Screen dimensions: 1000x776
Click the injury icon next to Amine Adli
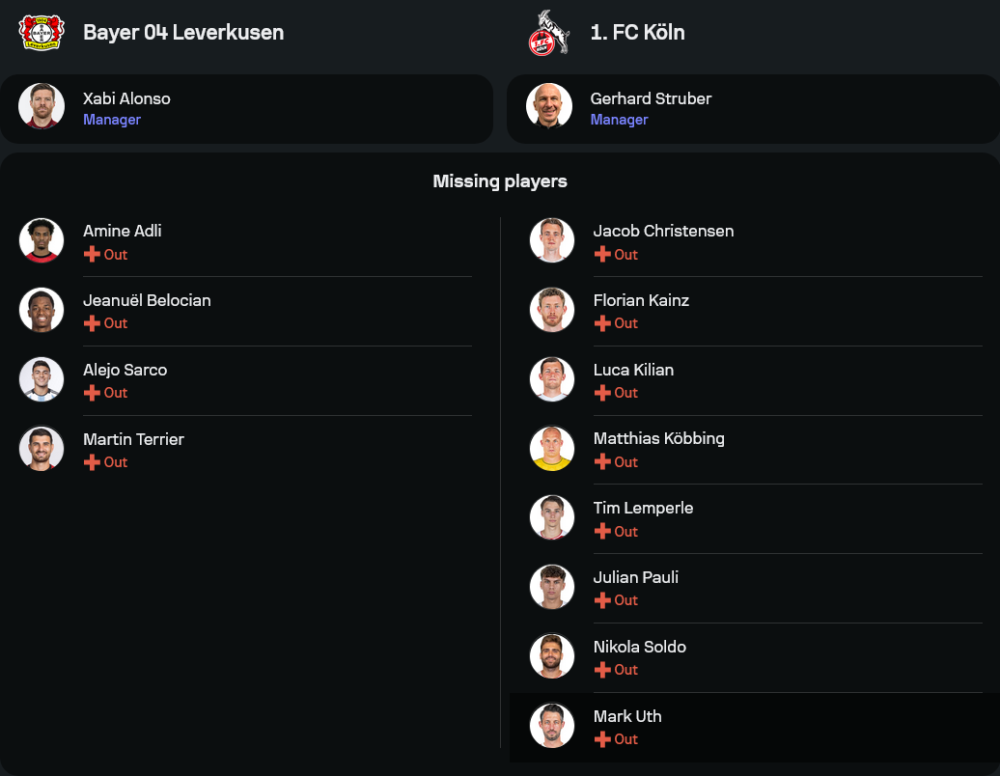tap(92, 254)
